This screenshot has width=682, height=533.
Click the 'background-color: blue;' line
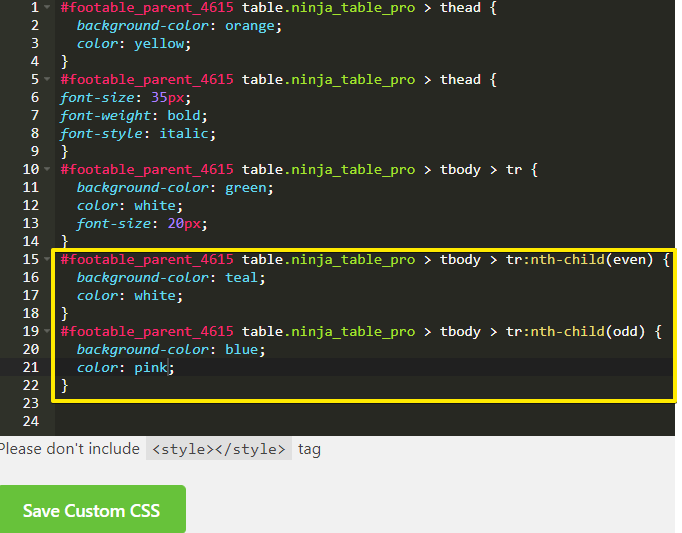pos(171,349)
